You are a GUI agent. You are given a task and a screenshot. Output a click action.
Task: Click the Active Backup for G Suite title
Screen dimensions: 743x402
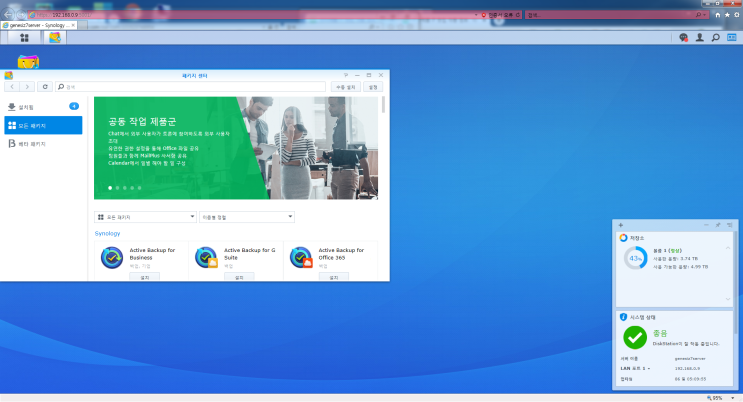click(249, 254)
